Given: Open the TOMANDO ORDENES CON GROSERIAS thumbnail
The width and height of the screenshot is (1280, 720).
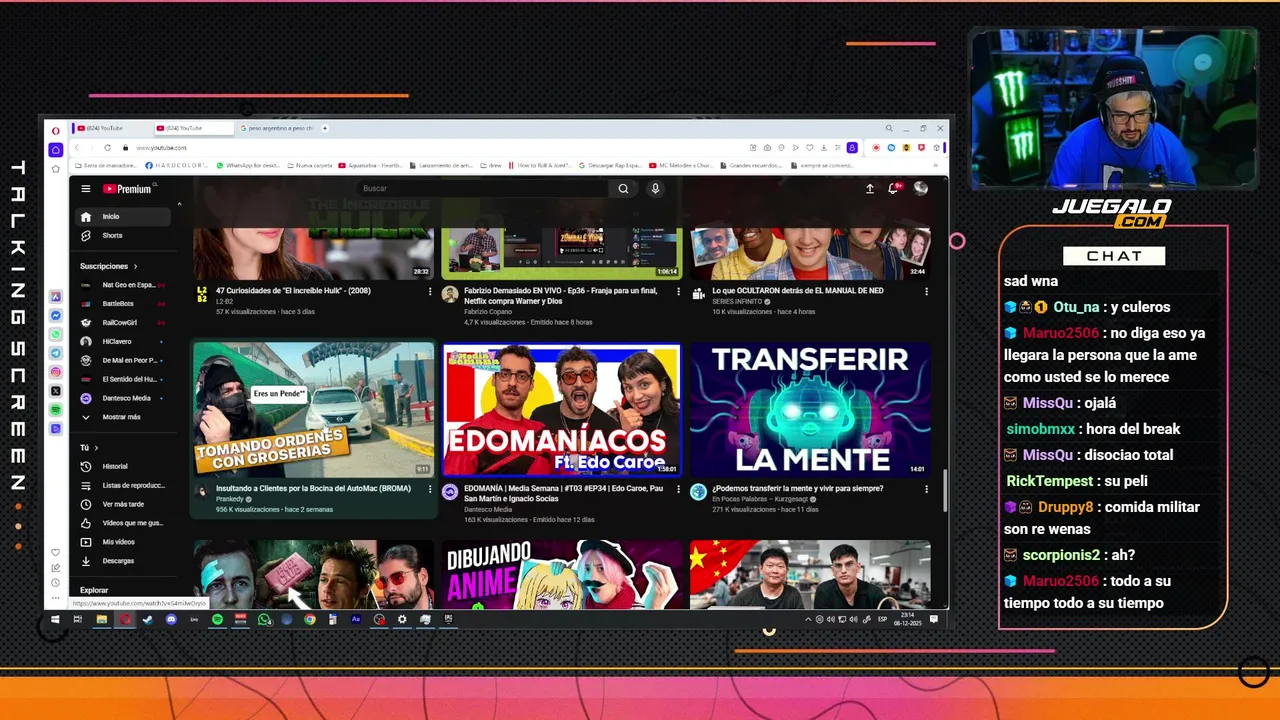Looking at the screenshot, I should pos(314,410).
